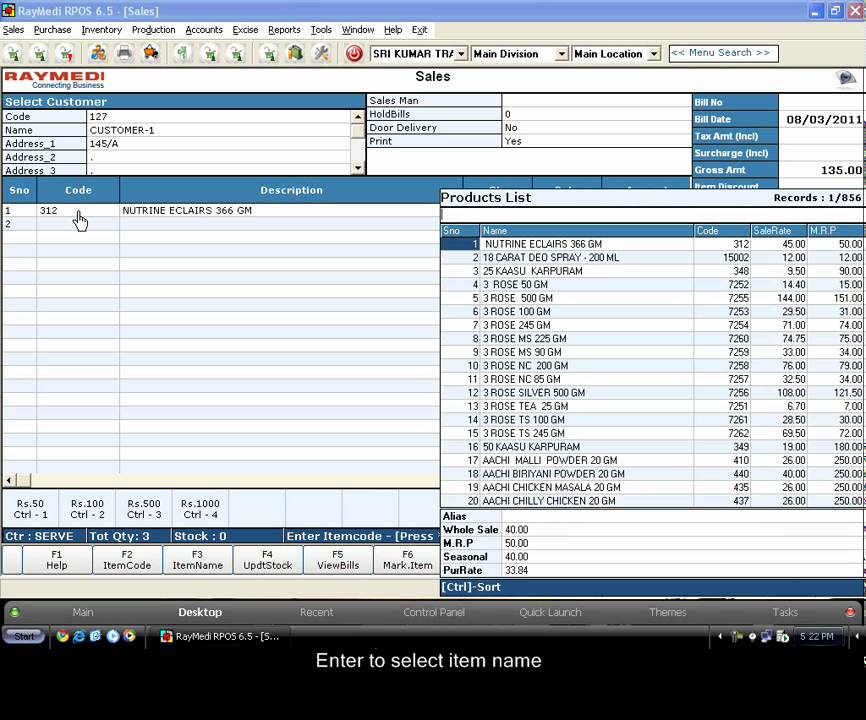
Task: Click the green orb on the dock bar
Action: (15, 612)
